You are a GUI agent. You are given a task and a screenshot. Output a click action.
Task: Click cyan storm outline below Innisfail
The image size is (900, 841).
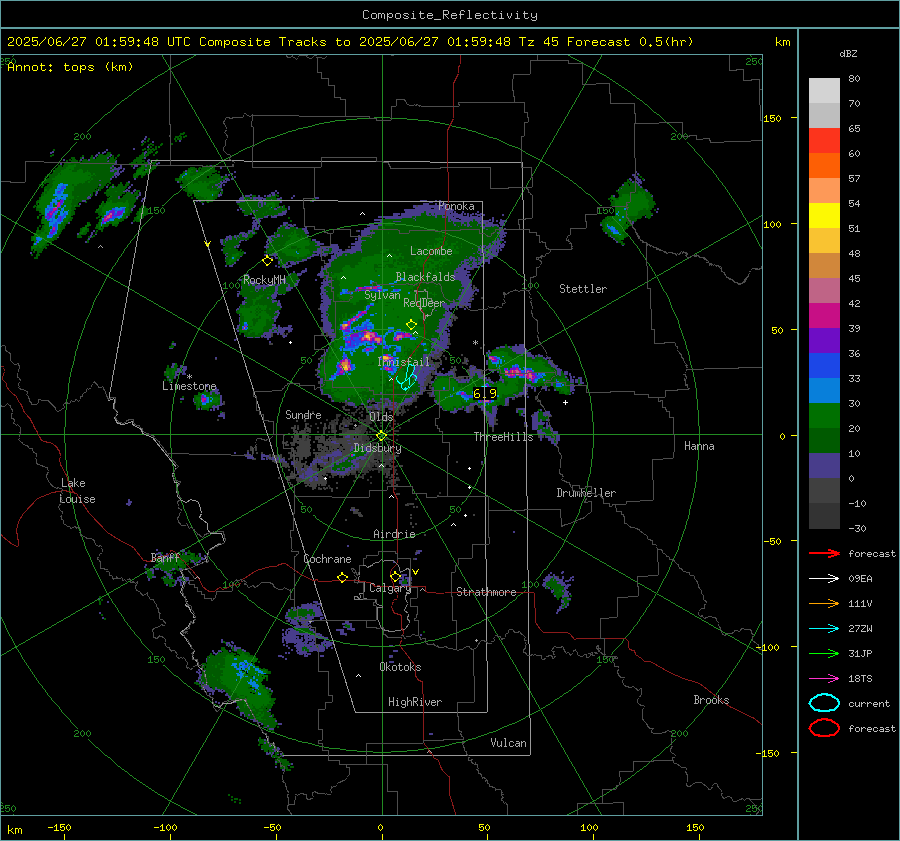[x=406, y=378]
